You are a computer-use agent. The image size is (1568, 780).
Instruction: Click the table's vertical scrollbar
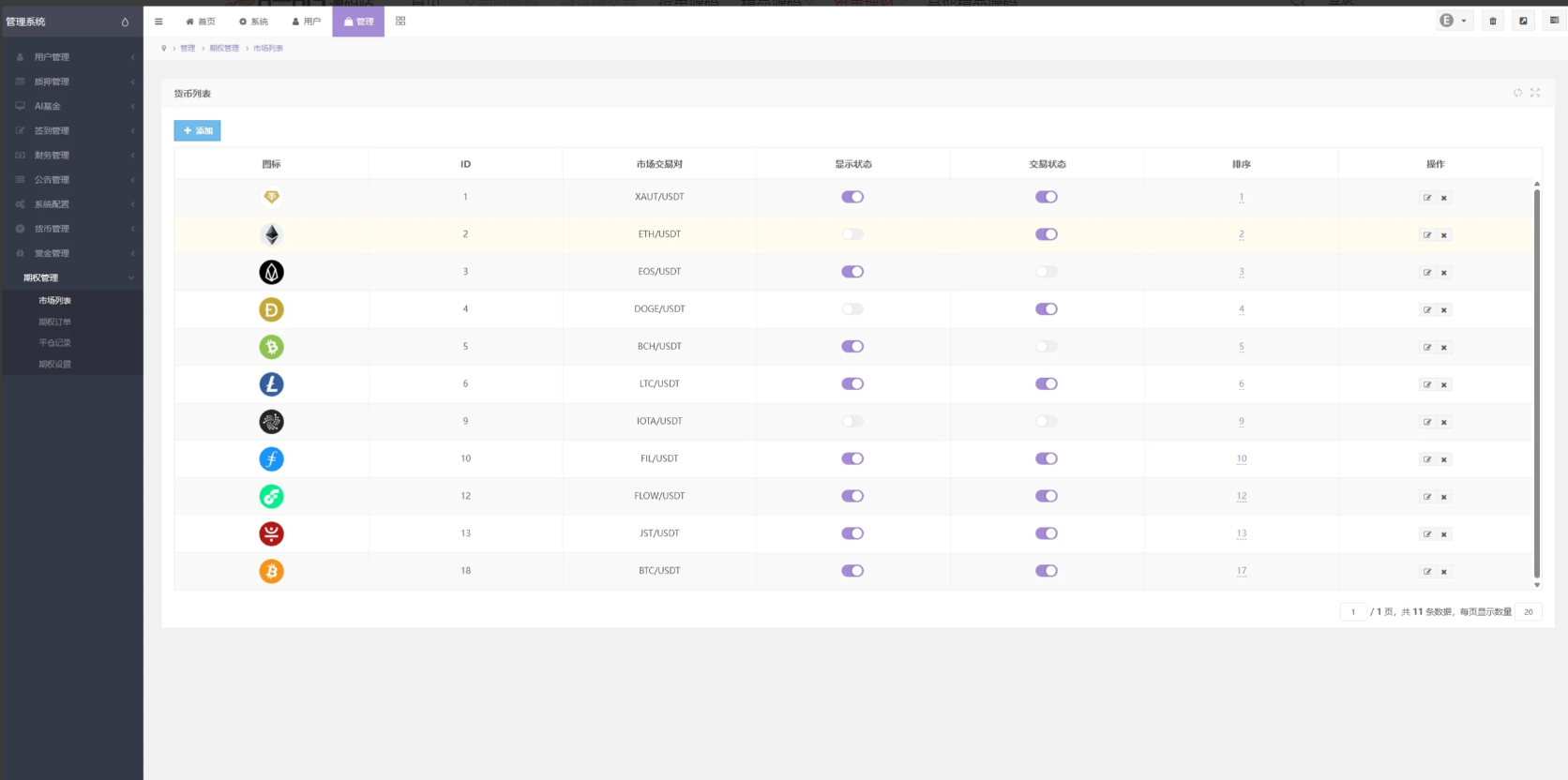pos(1536,375)
